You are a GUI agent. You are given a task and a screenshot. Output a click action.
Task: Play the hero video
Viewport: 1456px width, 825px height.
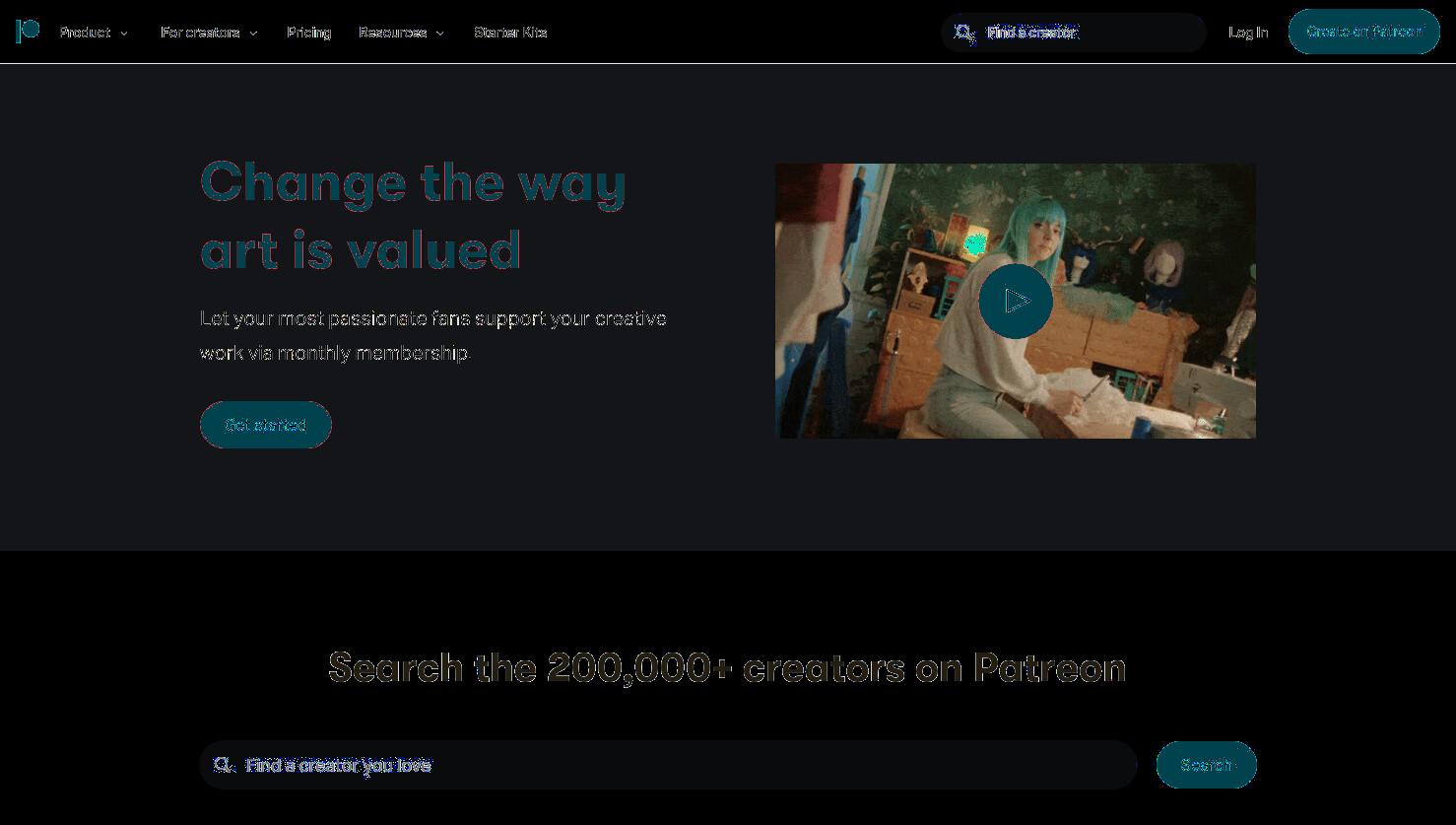pyautogui.click(x=1016, y=301)
